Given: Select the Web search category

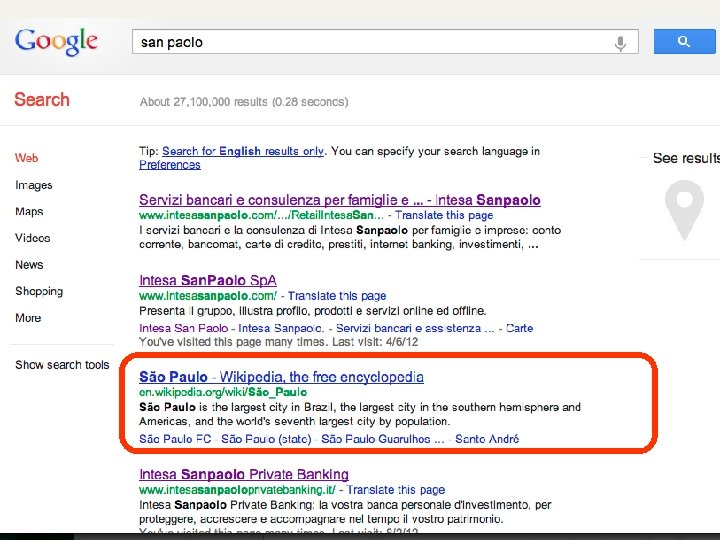Looking at the screenshot, I should (x=26, y=158).
